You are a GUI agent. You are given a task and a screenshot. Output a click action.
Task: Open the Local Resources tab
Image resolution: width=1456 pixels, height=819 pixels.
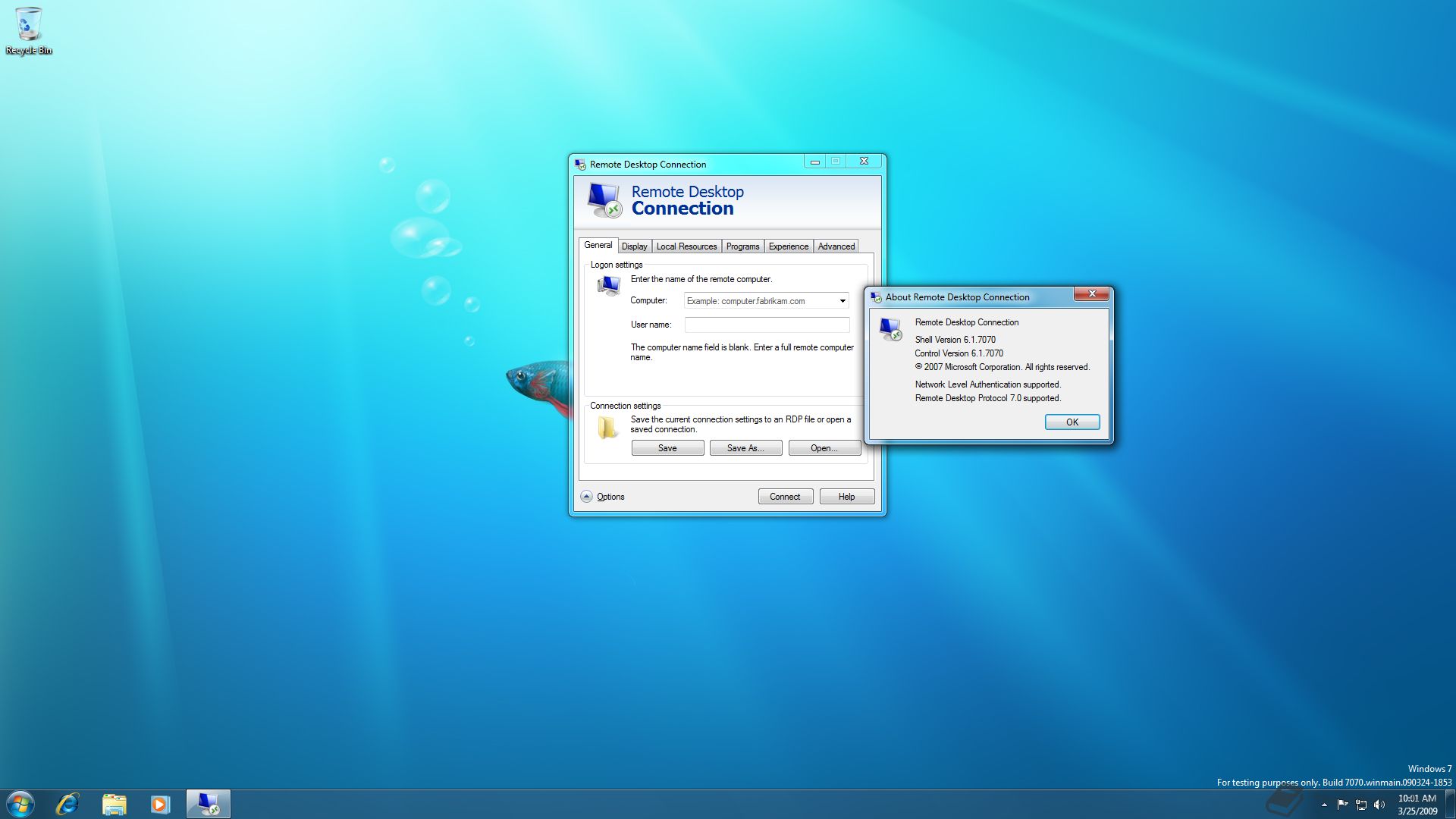[x=686, y=246]
